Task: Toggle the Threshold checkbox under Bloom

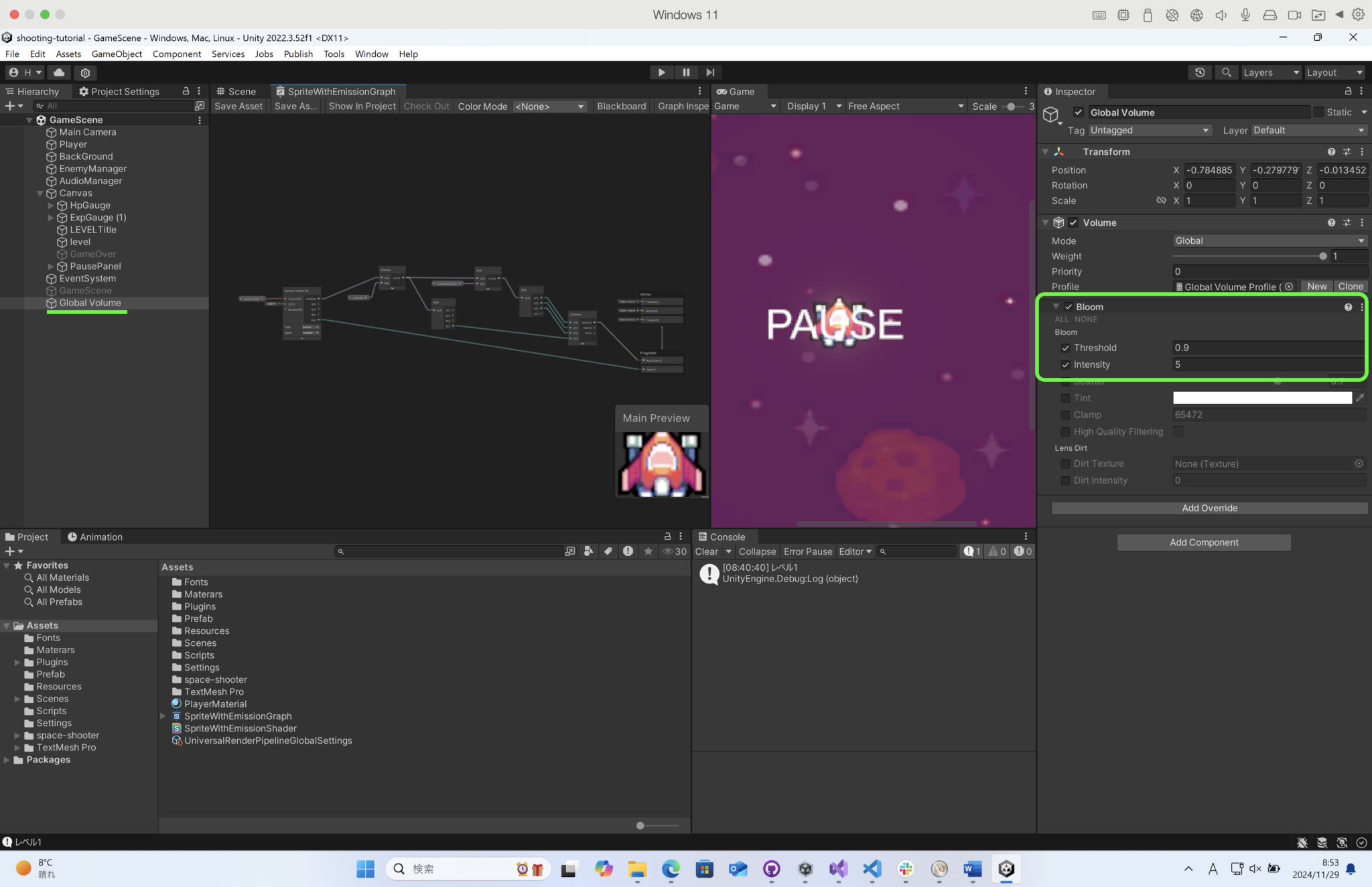Action: coord(1065,348)
